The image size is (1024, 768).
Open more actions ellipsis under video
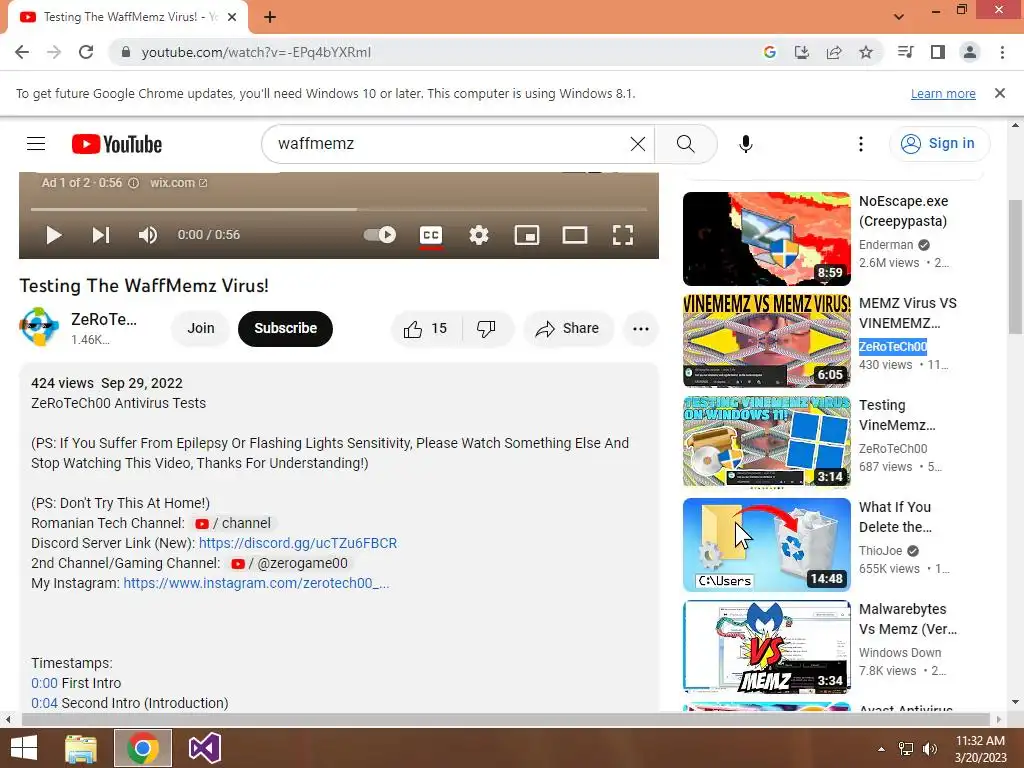pos(641,328)
